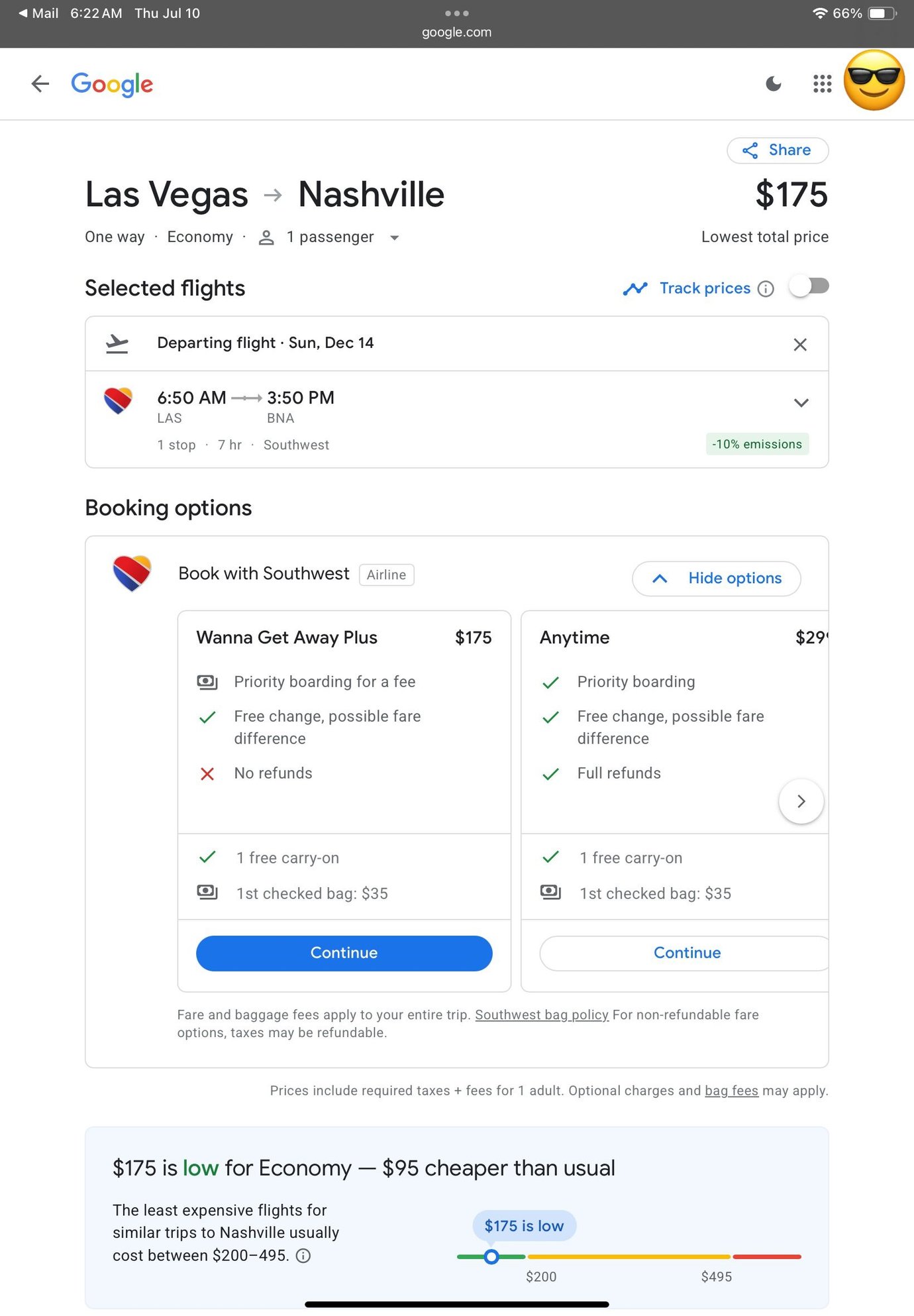Expand the Southwest flight details chevron
Viewport: 914px width, 1316px height.
pyautogui.click(x=800, y=403)
